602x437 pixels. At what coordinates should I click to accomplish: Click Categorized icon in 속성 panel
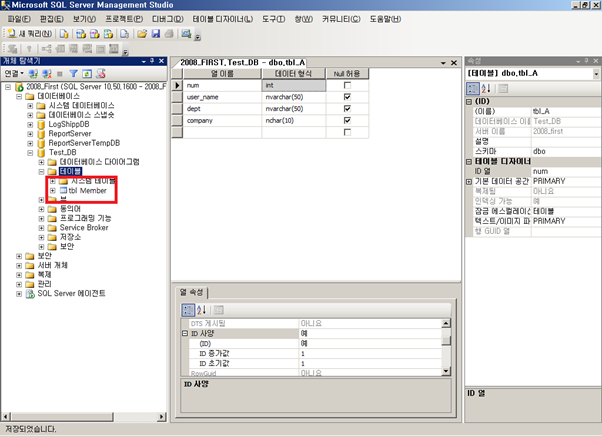(x=473, y=89)
